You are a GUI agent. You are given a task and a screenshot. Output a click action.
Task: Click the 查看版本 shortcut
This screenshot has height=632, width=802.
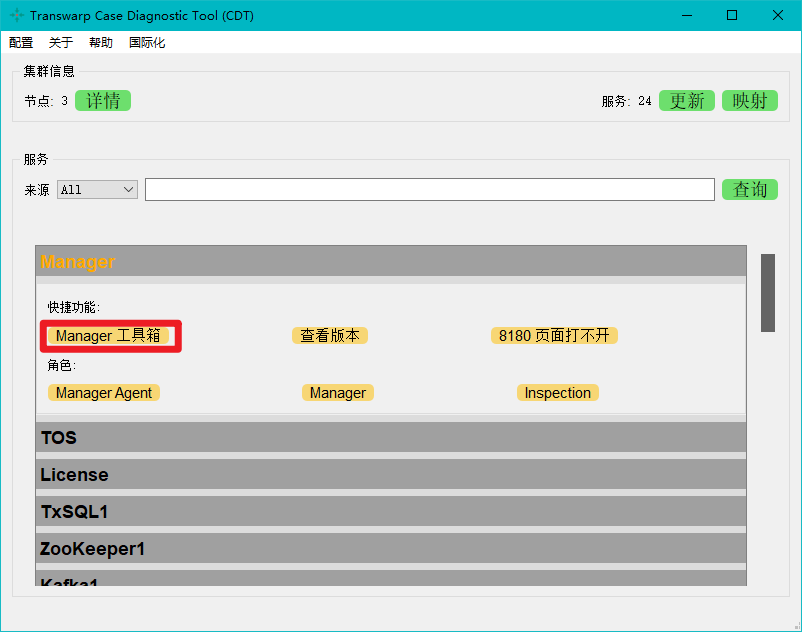pyautogui.click(x=330, y=335)
